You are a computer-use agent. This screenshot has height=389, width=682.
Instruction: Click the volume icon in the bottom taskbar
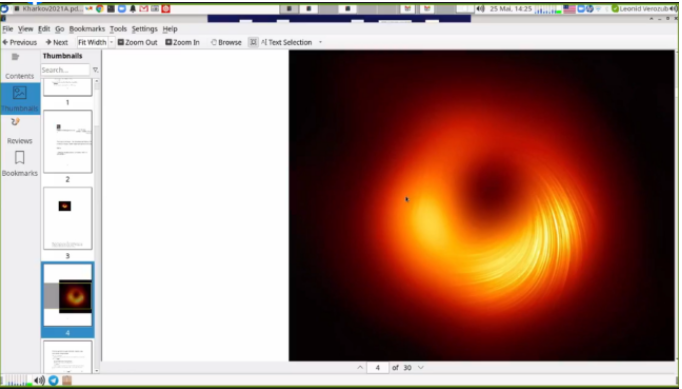point(39,380)
